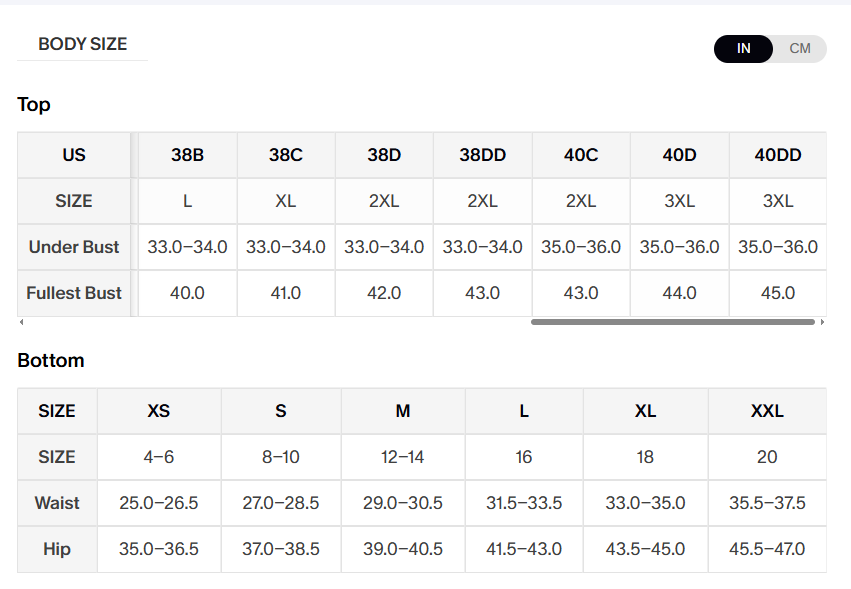Click the Hip row label
Image resolution: width=851 pixels, height=589 pixels.
tap(57, 549)
